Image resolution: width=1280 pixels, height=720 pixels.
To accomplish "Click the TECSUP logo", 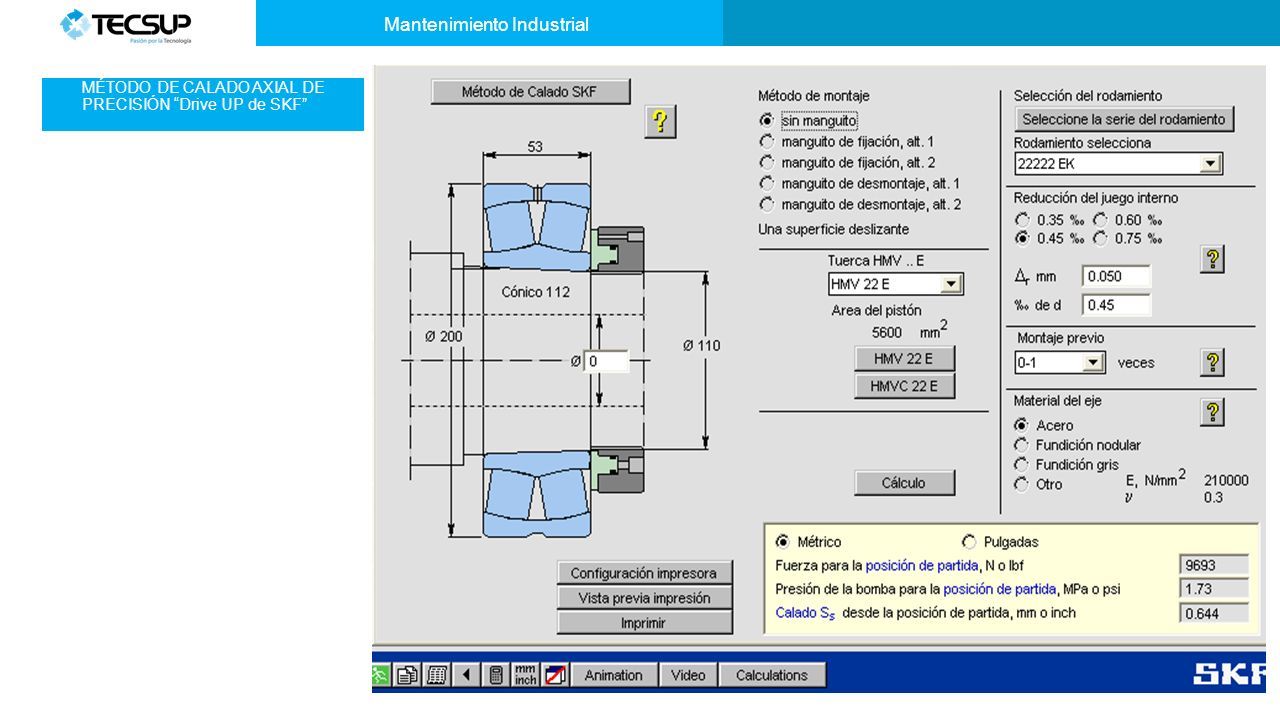I will coord(126,24).
